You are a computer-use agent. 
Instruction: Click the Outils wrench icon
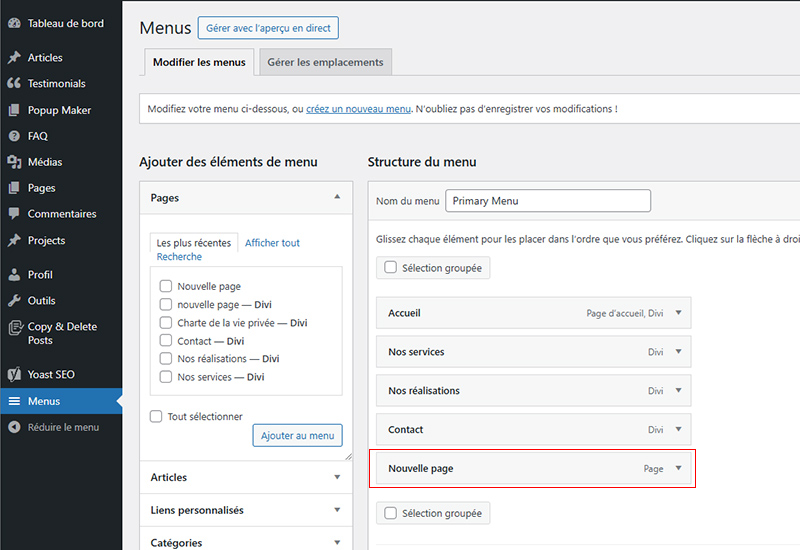tap(14, 301)
